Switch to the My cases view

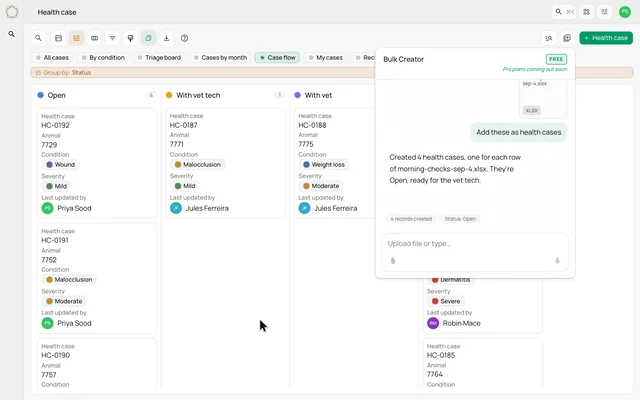click(x=325, y=58)
